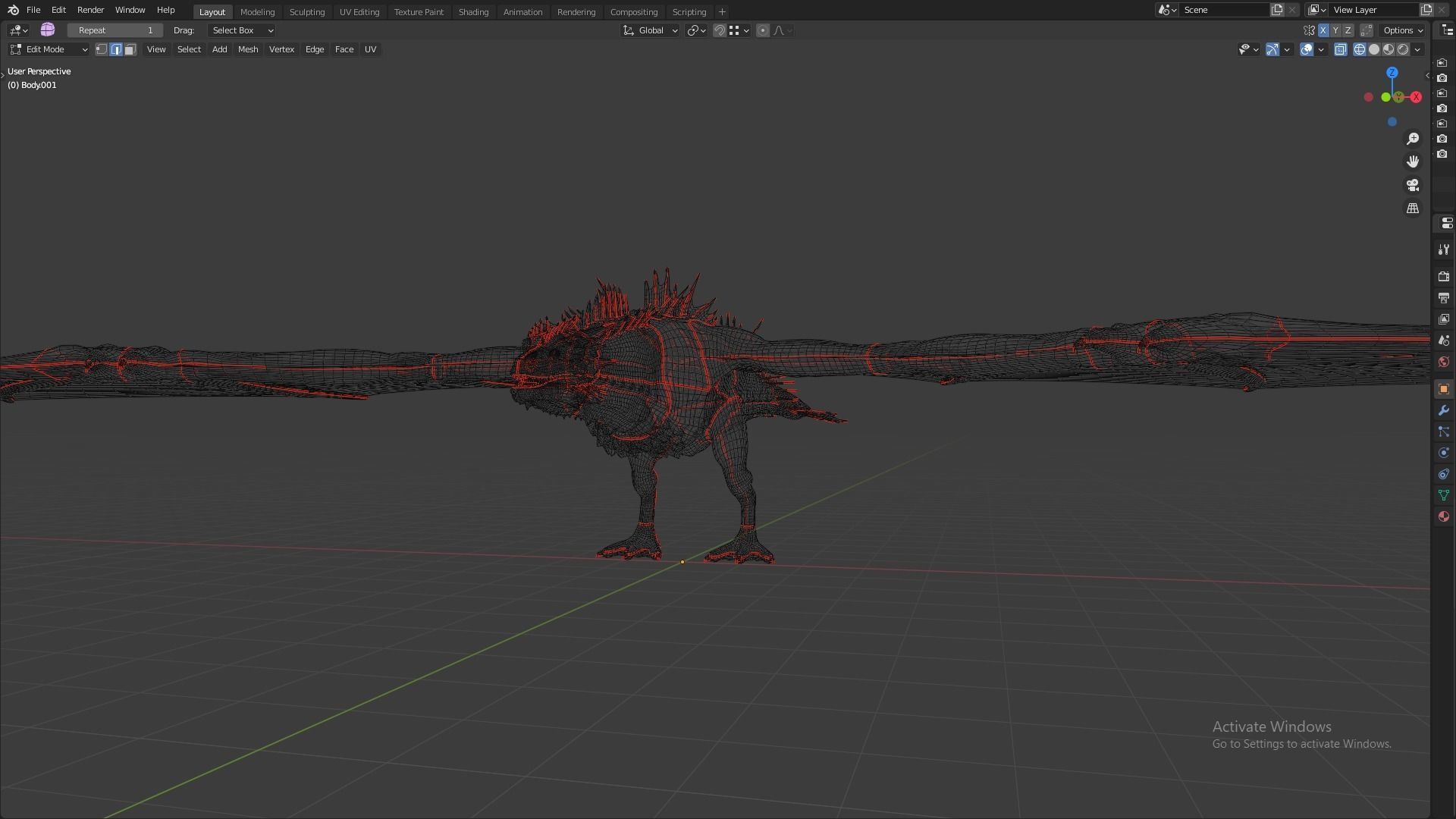Open the World properties globe icon
This screenshot has height=819, width=1456.
click(1443, 362)
